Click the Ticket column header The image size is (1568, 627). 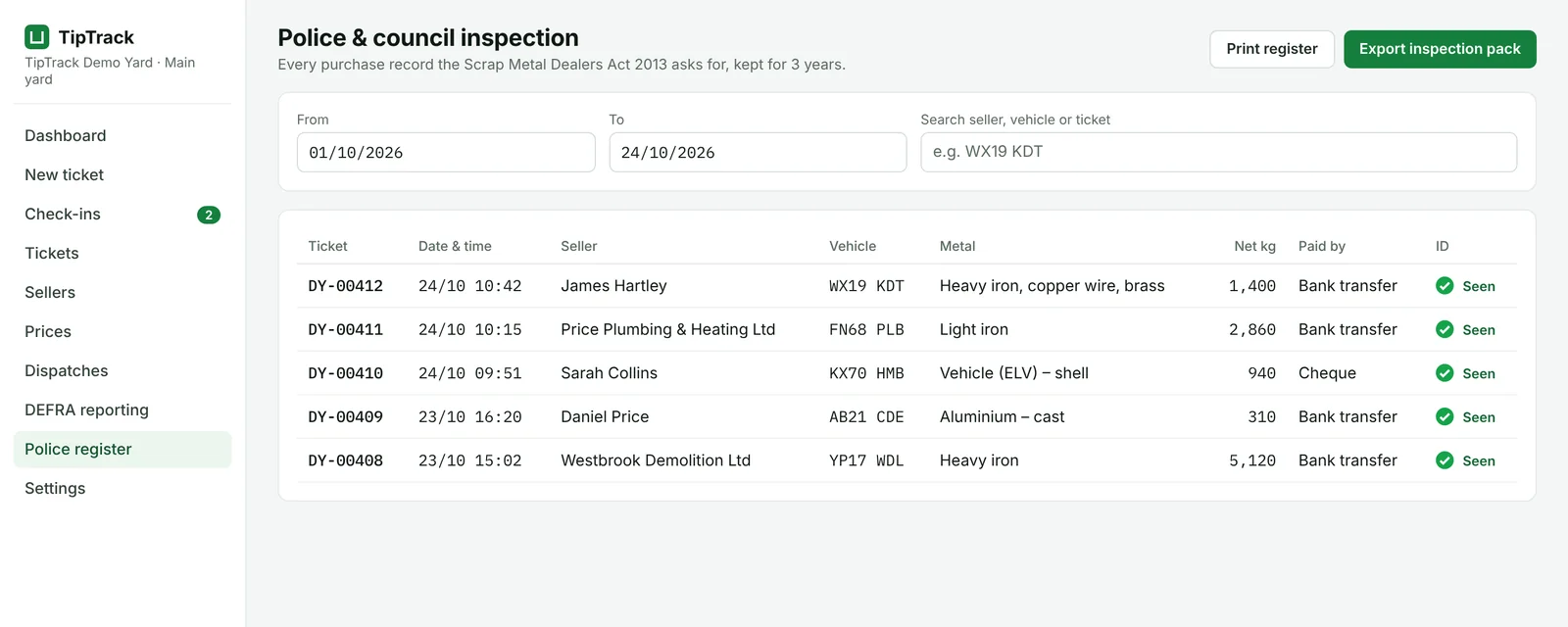[327, 246]
